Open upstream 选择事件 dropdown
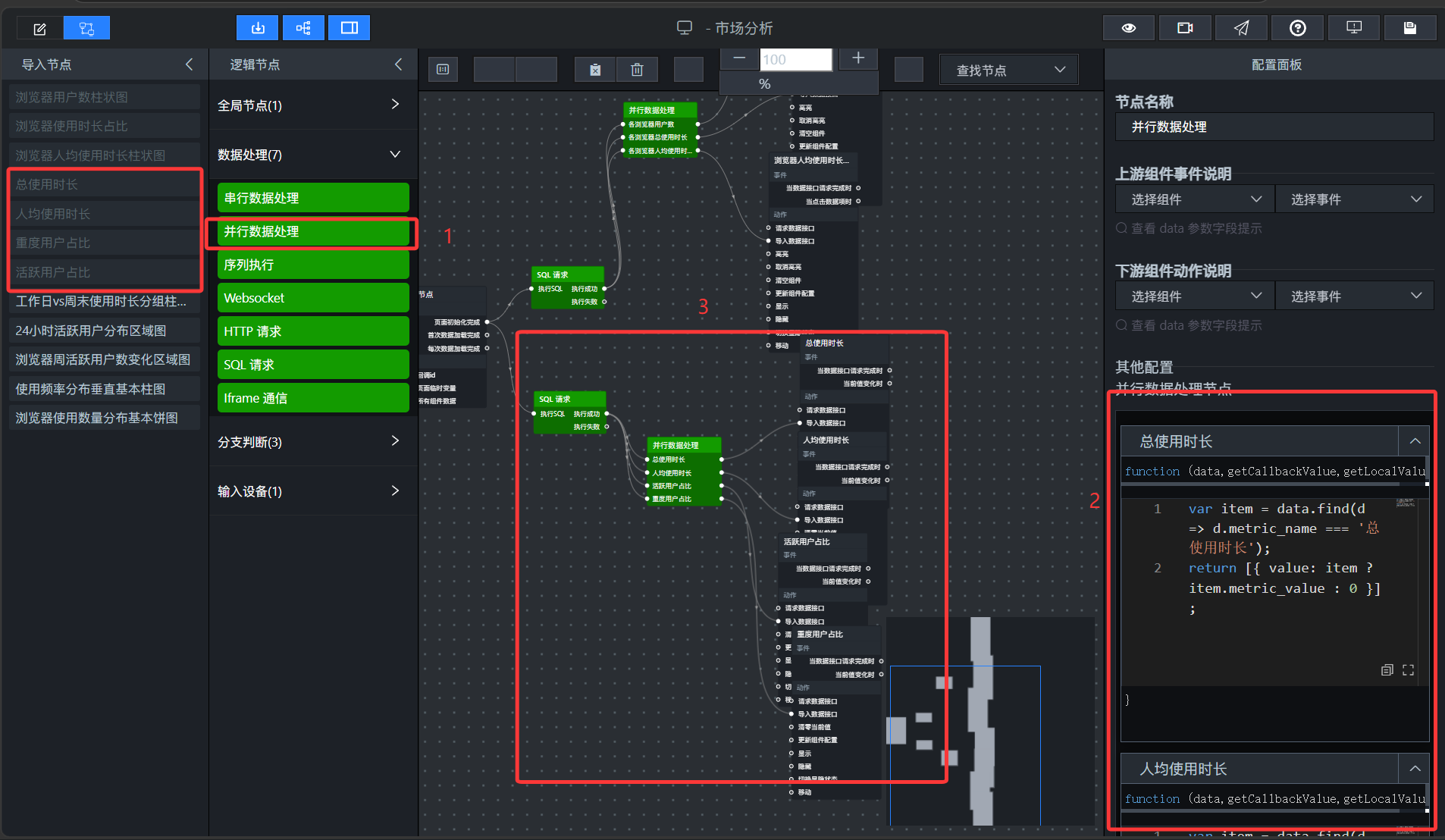This screenshot has height=840, width=1445. (1355, 199)
